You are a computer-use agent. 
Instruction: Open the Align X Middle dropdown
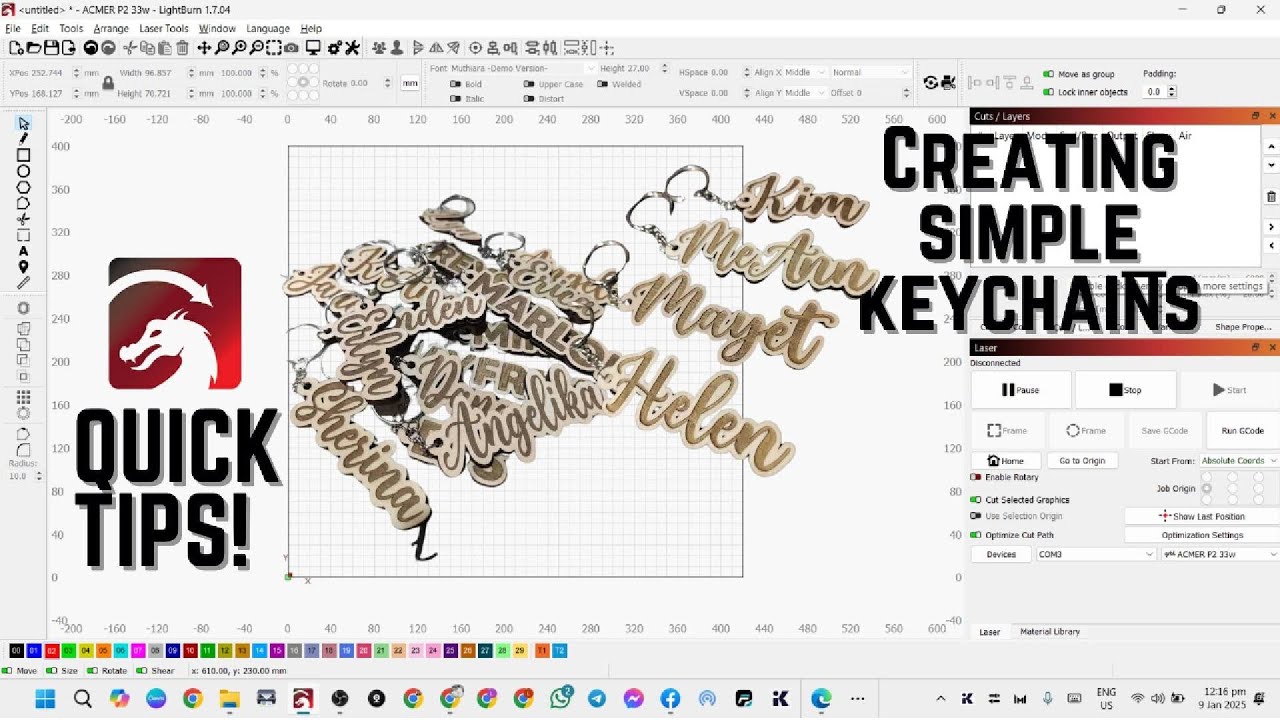pyautogui.click(x=804, y=72)
